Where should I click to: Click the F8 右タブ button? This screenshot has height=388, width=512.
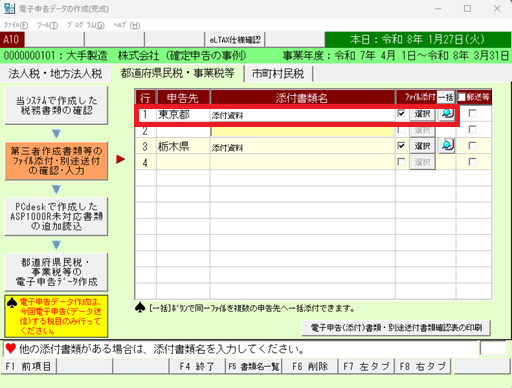pyautogui.click(x=423, y=367)
